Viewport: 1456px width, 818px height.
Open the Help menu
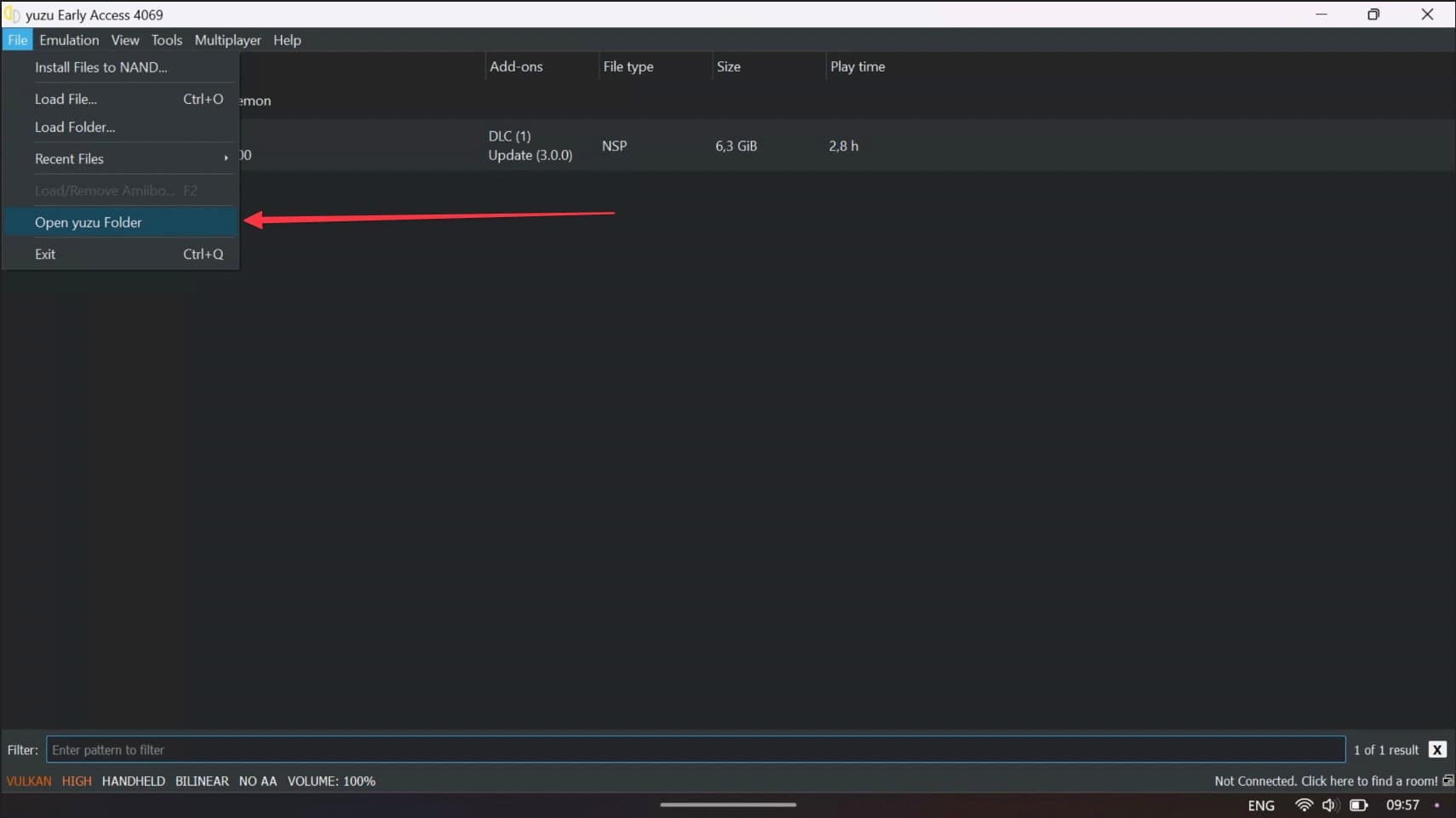tap(287, 40)
